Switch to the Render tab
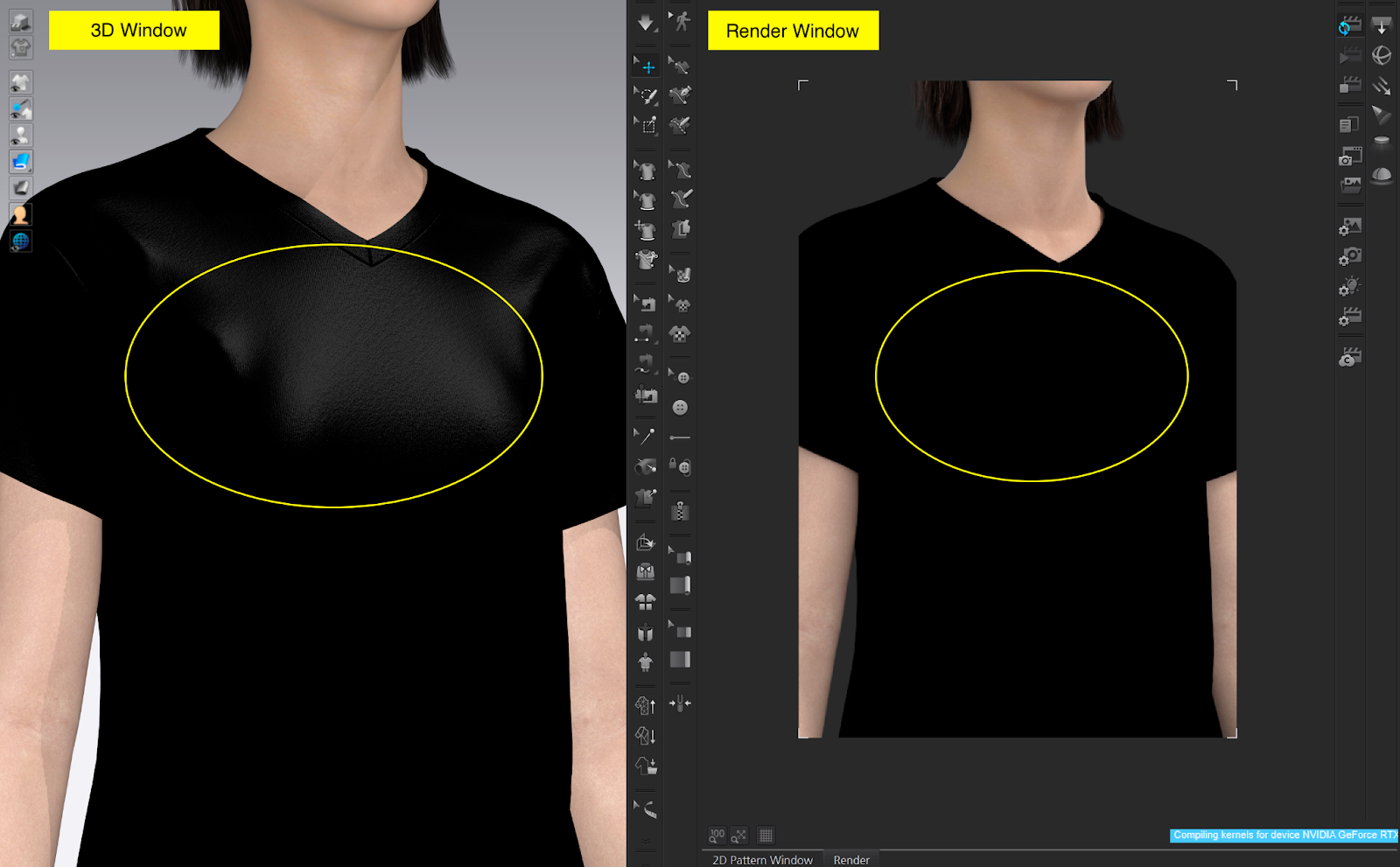This screenshot has width=1400, height=867. tap(851, 860)
